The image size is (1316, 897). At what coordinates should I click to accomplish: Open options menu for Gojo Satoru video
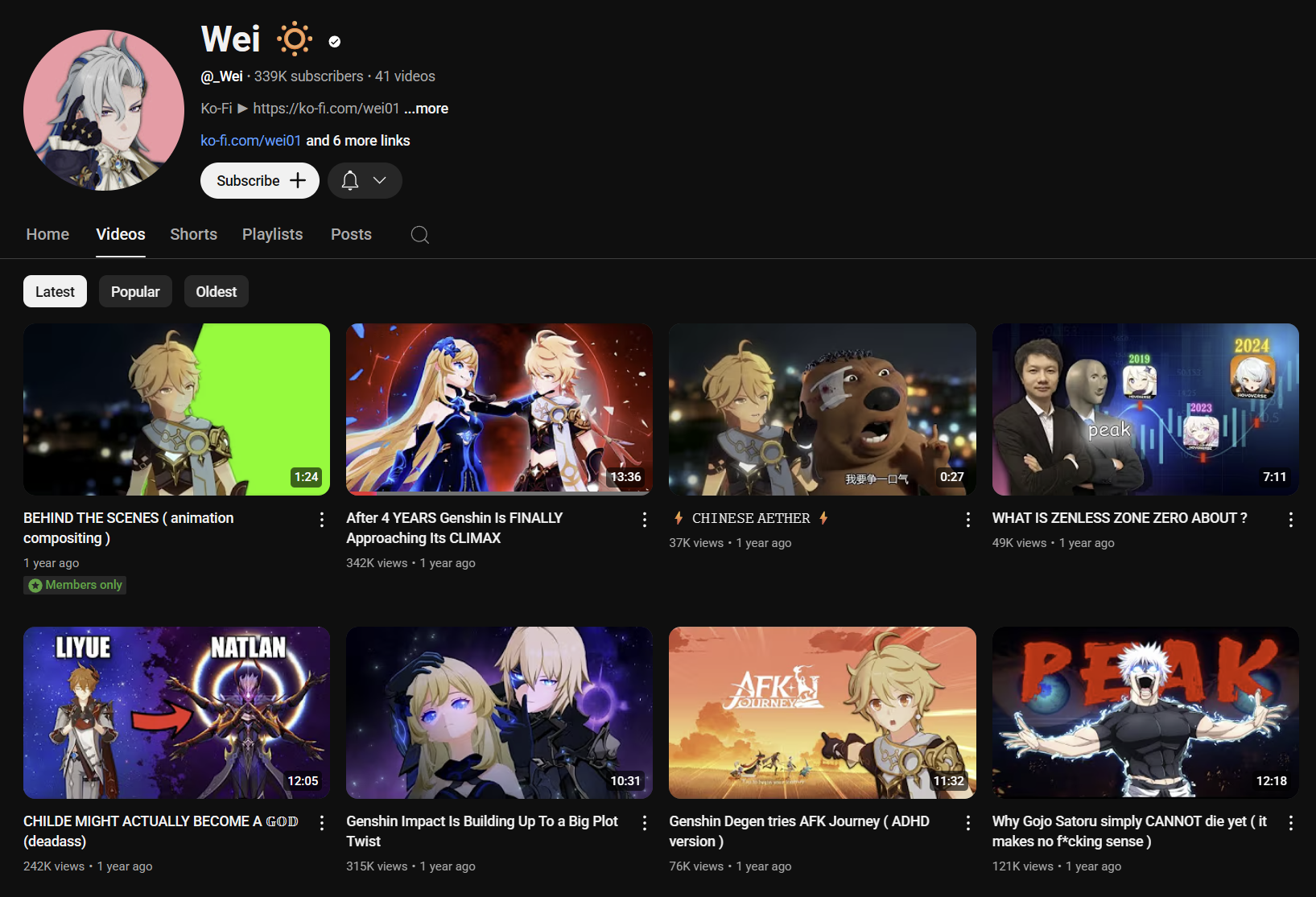pyautogui.click(x=1290, y=823)
